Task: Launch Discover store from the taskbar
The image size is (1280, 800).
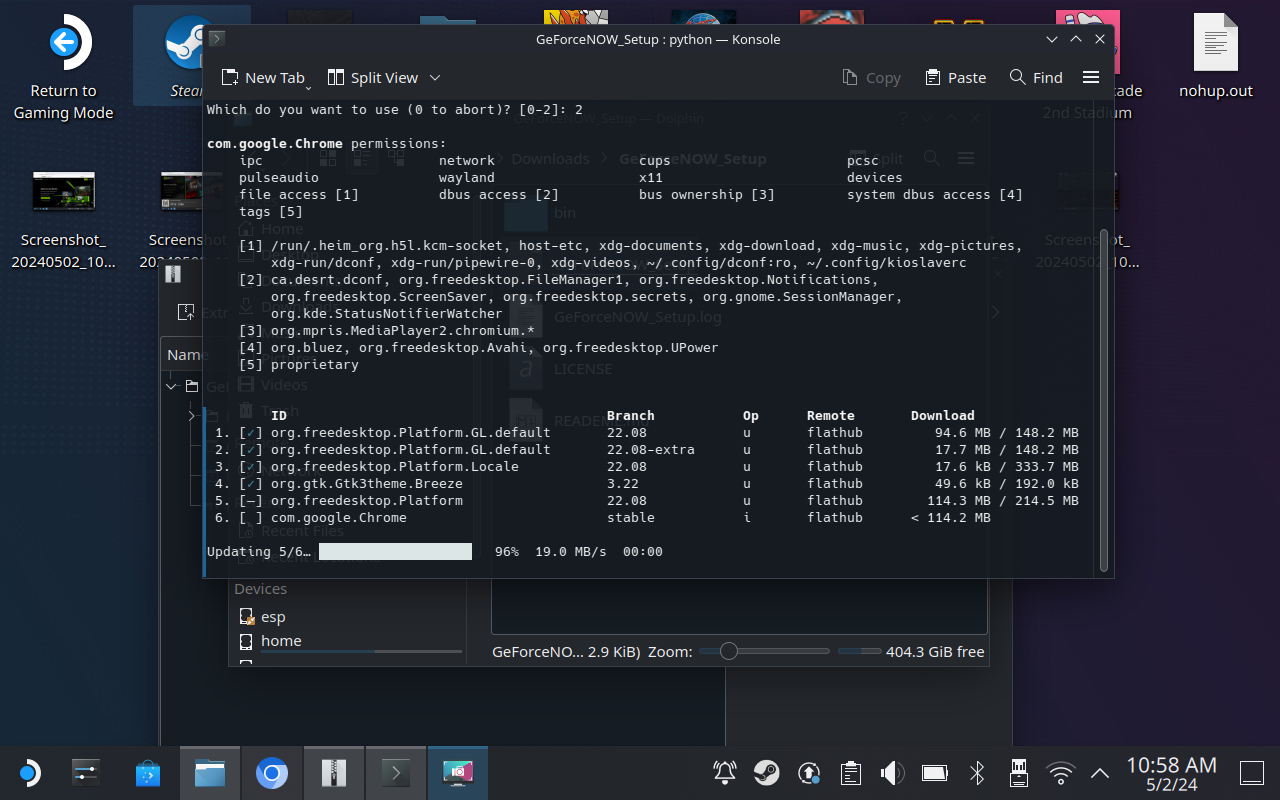Action: click(x=147, y=772)
